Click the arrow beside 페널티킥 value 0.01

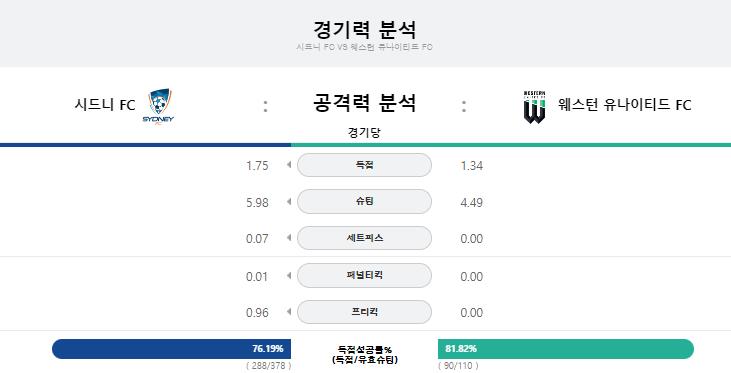click(289, 276)
